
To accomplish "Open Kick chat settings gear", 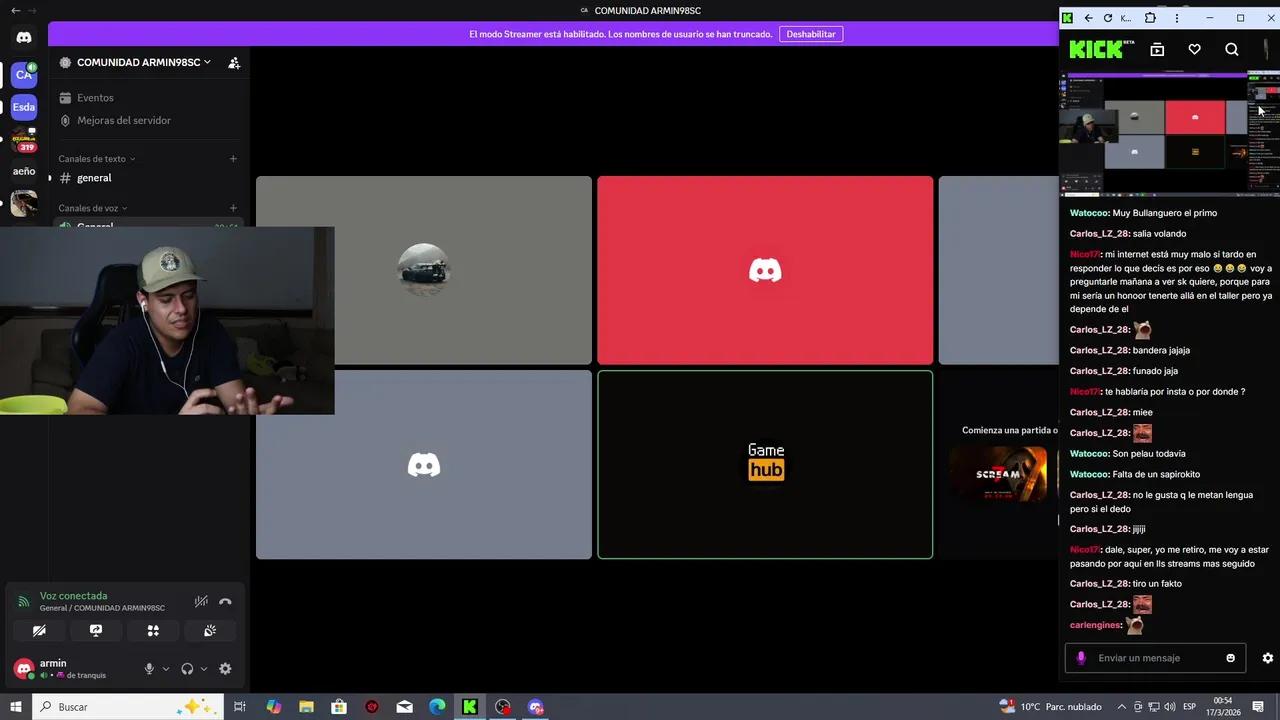I will coord(1268,658).
